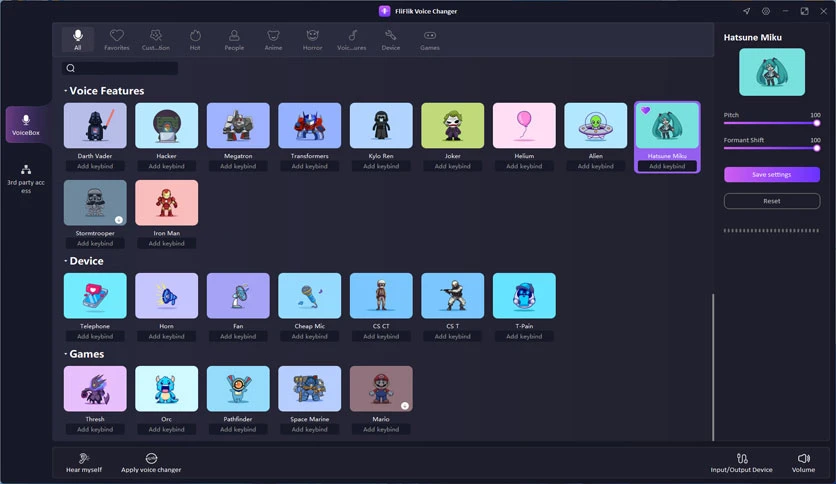Collapse the Games section
Screen dimensions: 836x484
point(66,354)
